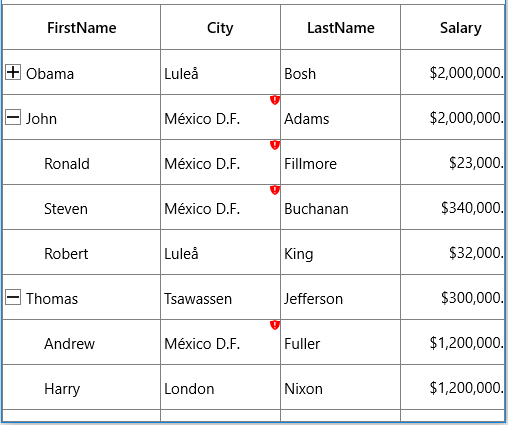The height and width of the screenshot is (426, 508).
Task: Expand the Obama row
Action: [x=13, y=72]
